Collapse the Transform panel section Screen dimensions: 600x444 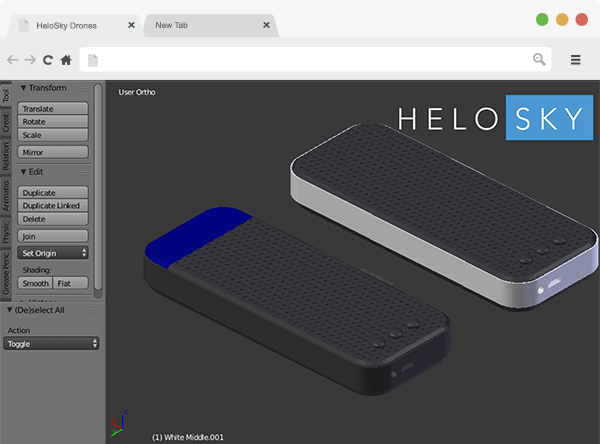(24, 88)
